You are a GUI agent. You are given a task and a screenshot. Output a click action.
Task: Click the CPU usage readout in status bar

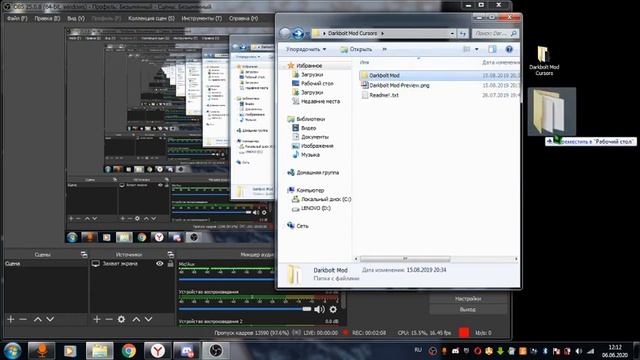tap(424, 333)
